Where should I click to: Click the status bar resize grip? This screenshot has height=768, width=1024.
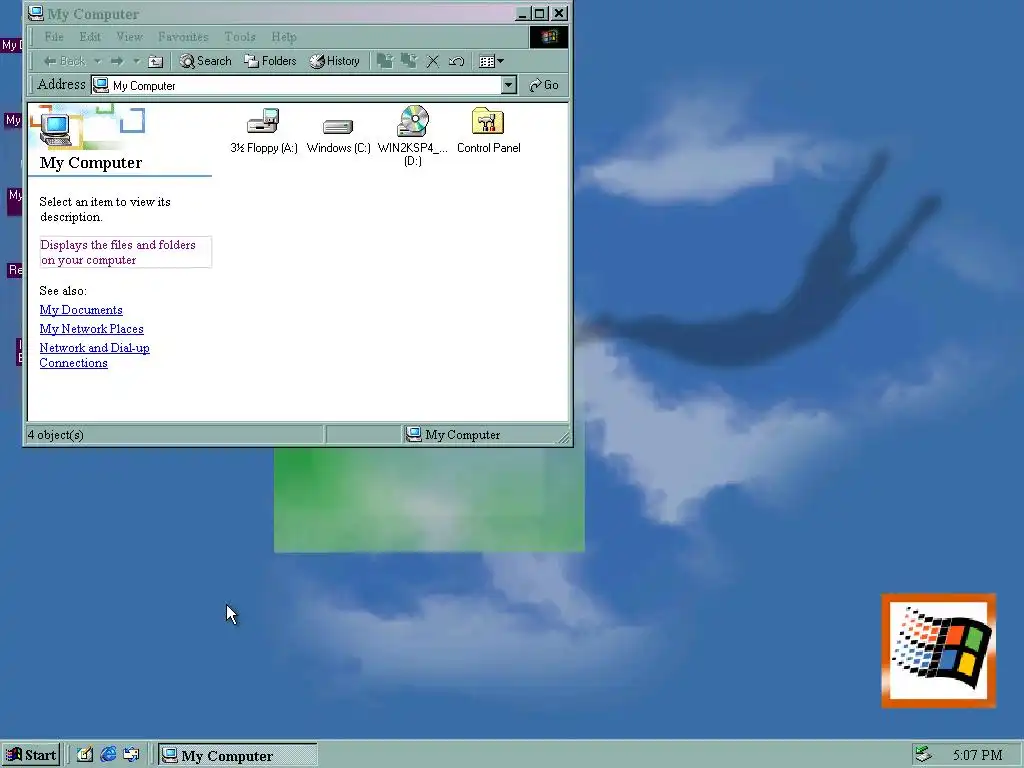tap(564, 437)
